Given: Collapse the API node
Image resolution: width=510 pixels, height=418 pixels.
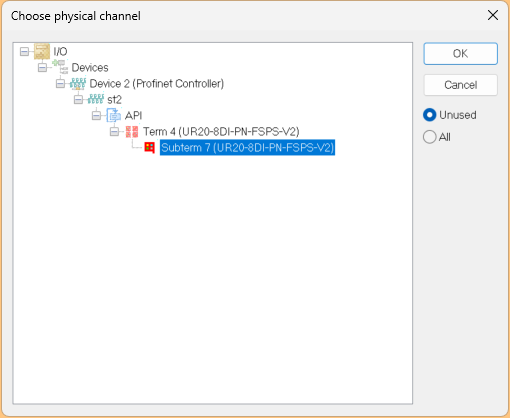Looking at the screenshot, I should point(96,115).
